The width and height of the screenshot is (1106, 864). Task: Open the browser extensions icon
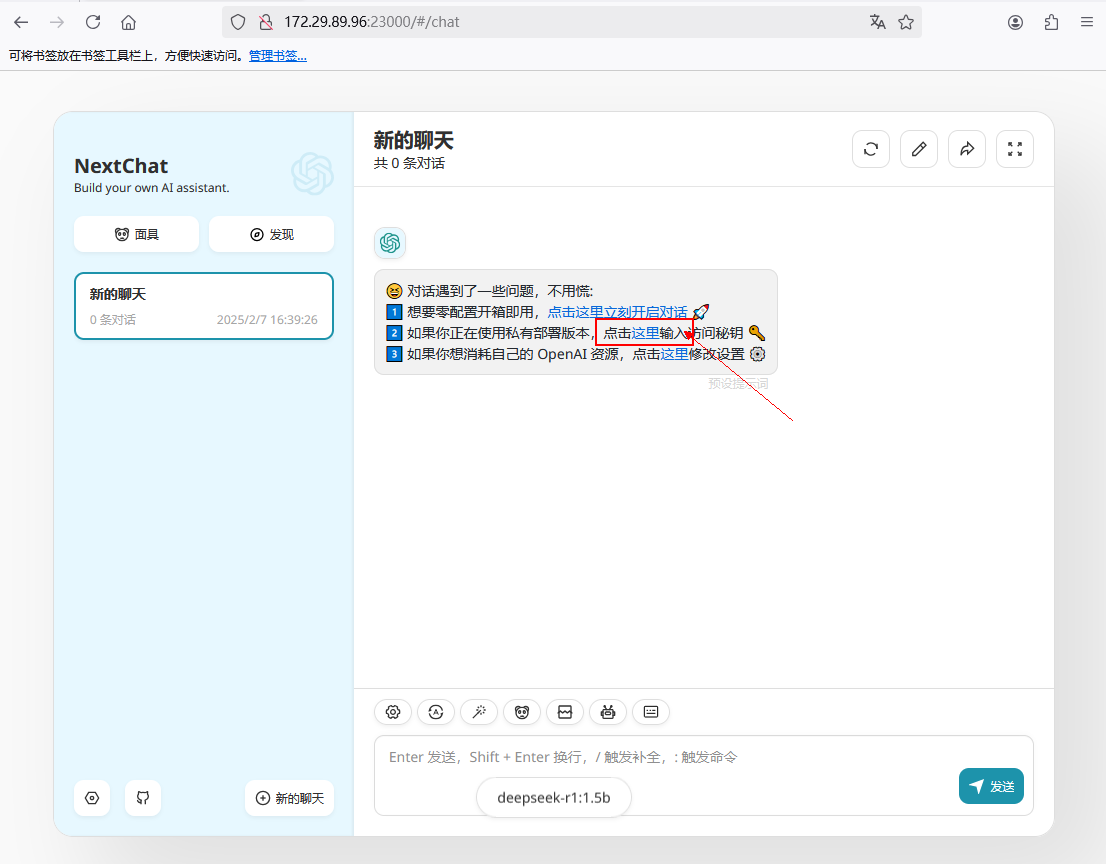coord(1052,23)
